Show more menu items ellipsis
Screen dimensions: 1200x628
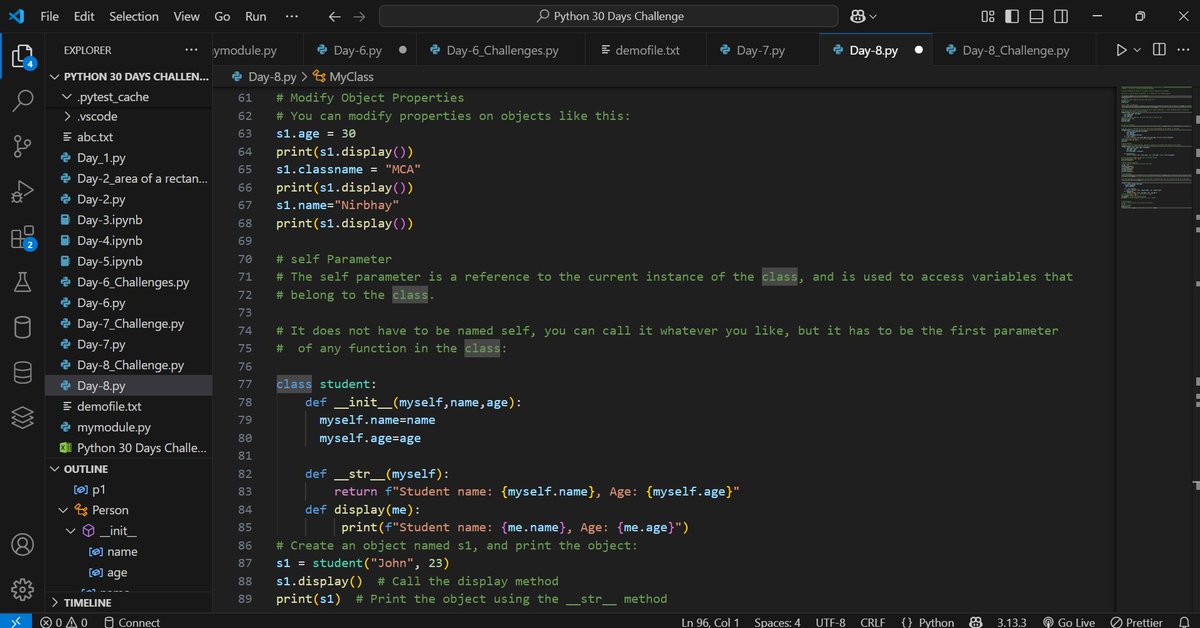tap(291, 16)
